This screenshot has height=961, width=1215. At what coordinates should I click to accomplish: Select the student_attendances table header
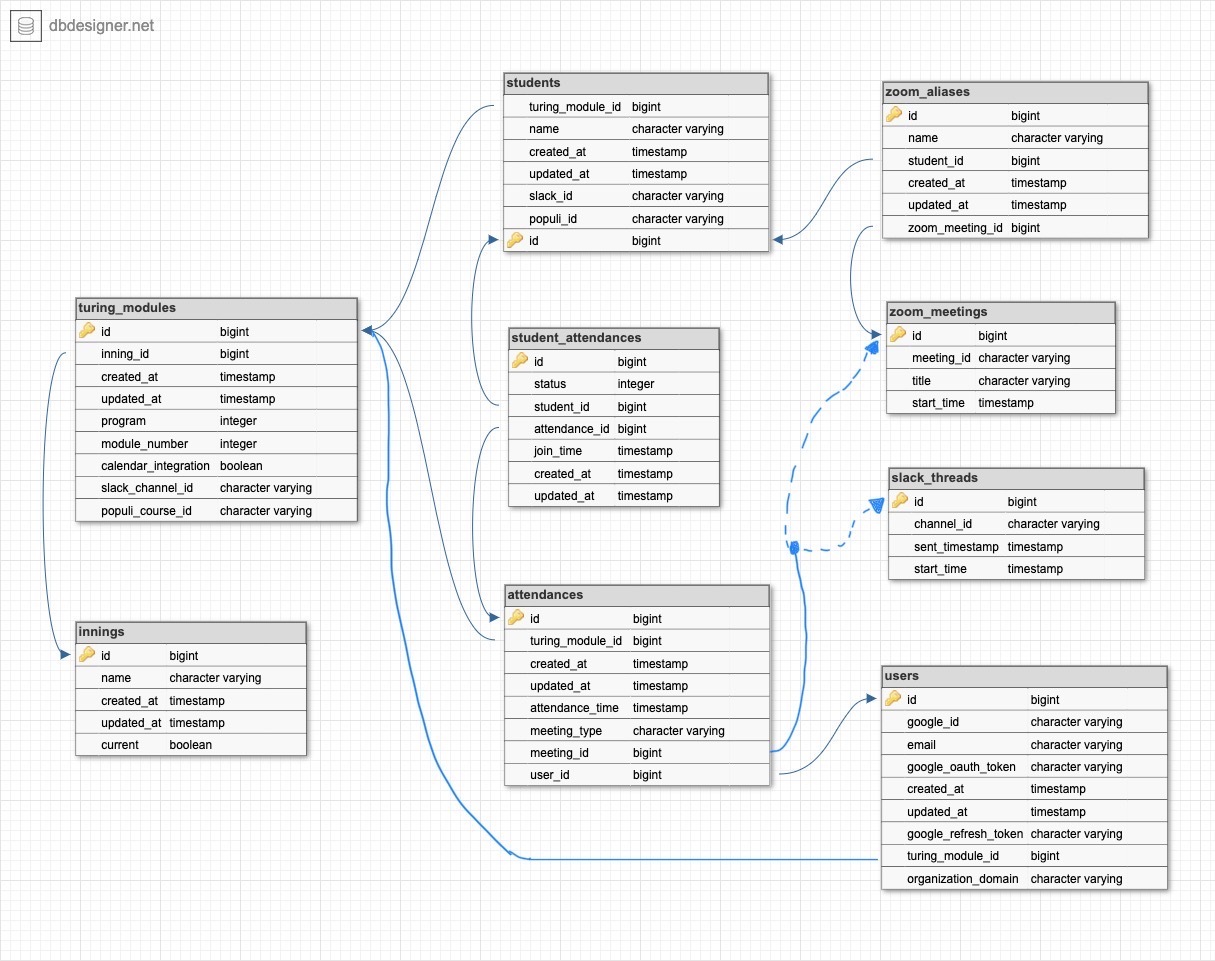(614, 338)
